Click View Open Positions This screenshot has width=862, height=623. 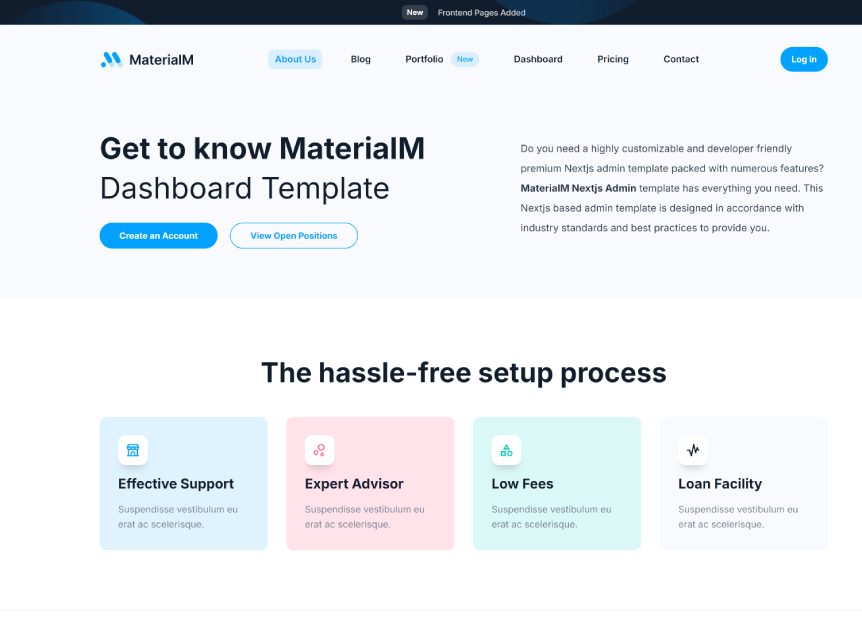click(x=293, y=235)
